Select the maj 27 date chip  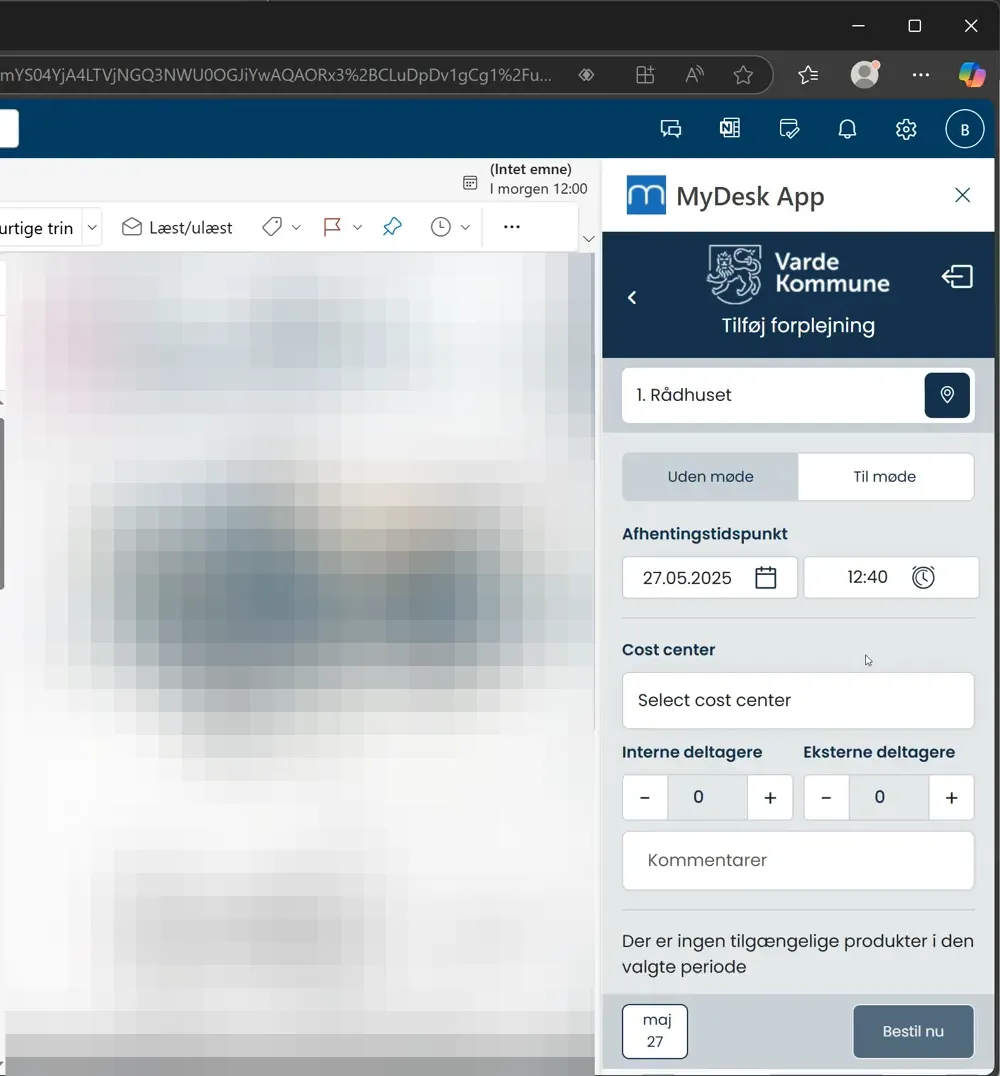[655, 1031]
